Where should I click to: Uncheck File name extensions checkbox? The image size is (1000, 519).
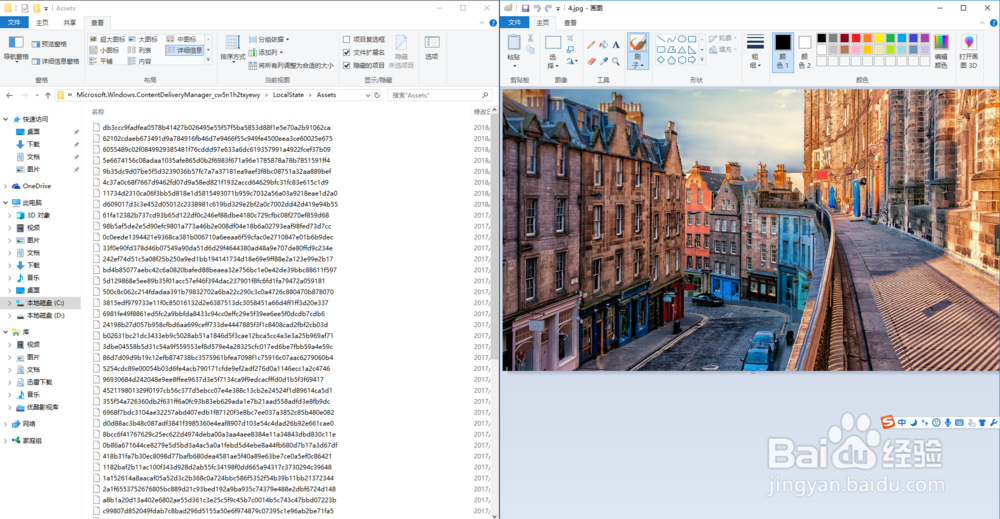pyautogui.click(x=347, y=52)
